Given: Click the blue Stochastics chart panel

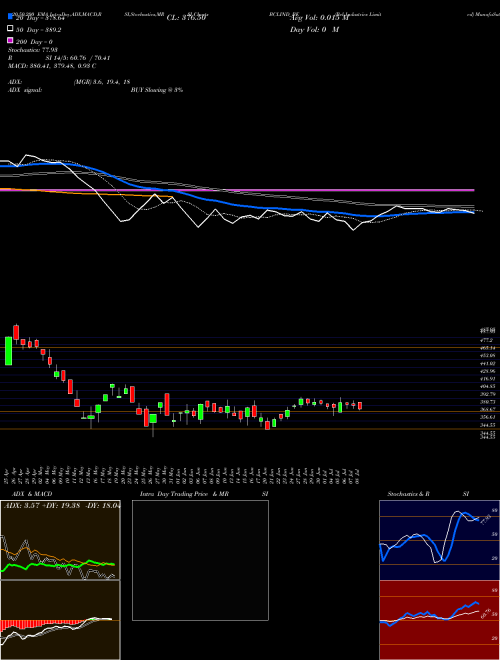Looking at the screenshot, I should coord(439,540).
